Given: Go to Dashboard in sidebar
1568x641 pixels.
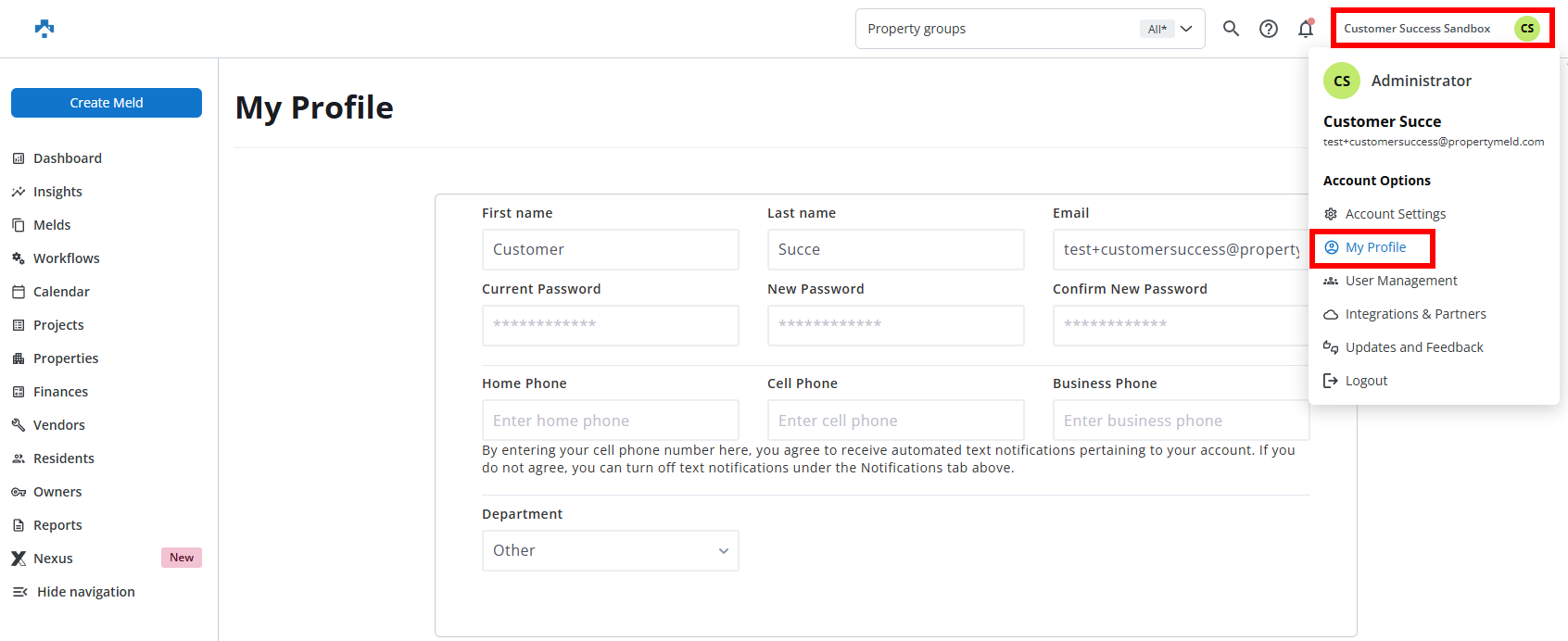Looking at the screenshot, I should pos(67,158).
